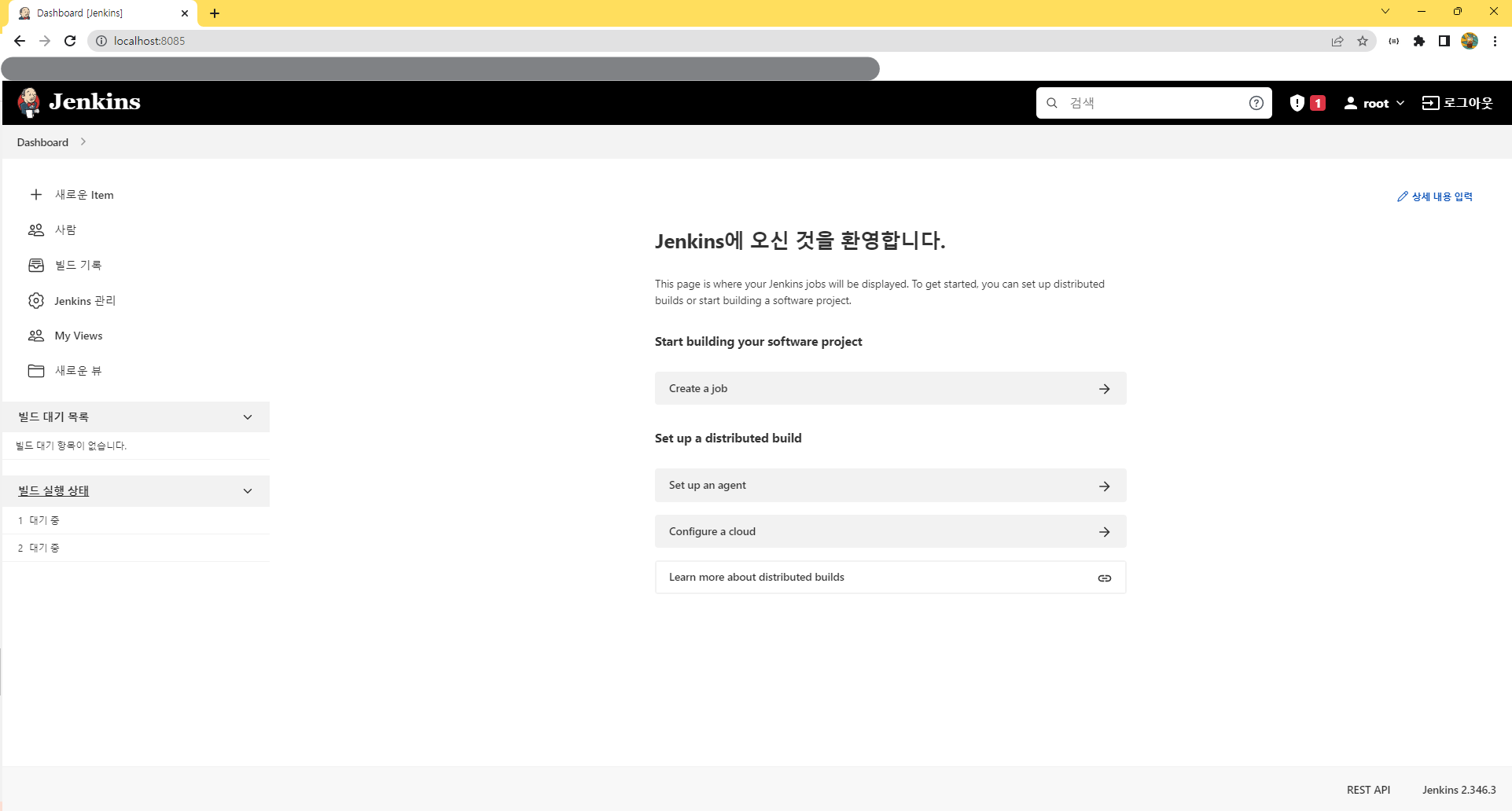Image resolution: width=1512 pixels, height=811 pixels.
Task: Open Learn more about distributed builds link
Action: click(x=890, y=577)
